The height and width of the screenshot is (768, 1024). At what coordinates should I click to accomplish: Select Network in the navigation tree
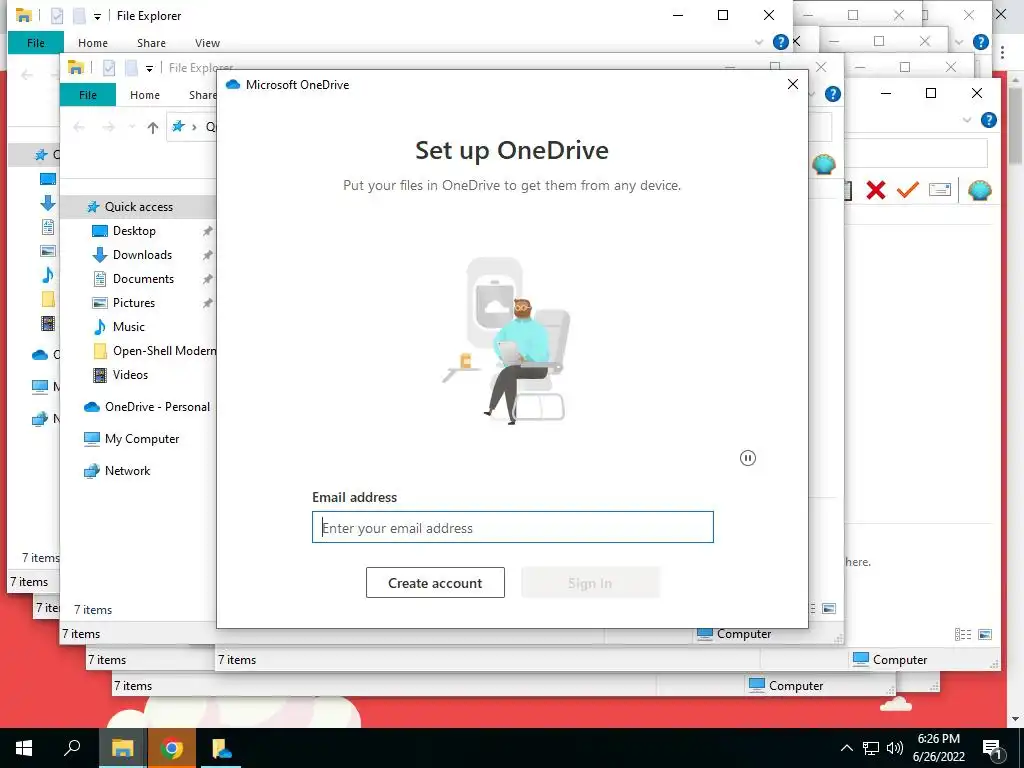[127, 471]
